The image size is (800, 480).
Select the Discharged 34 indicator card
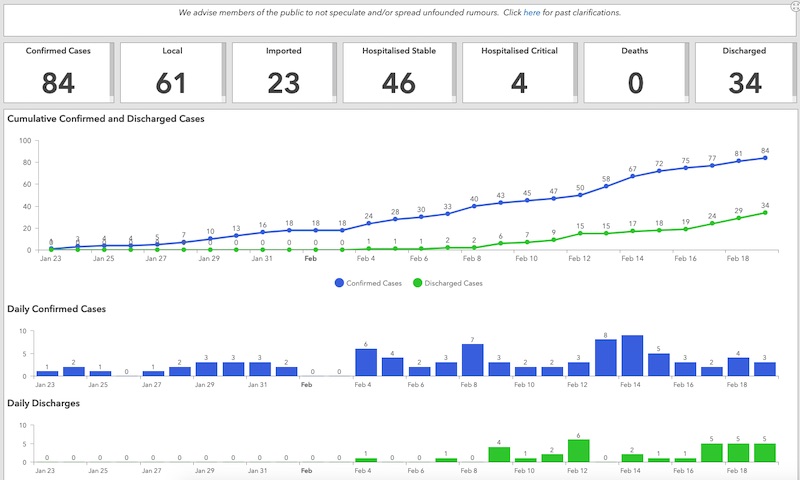pos(745,72)
